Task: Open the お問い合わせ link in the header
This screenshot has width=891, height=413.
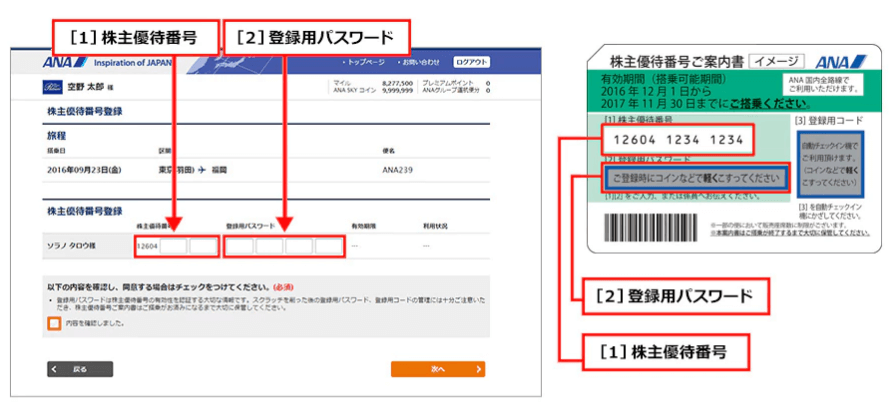Action: (419, 62)
